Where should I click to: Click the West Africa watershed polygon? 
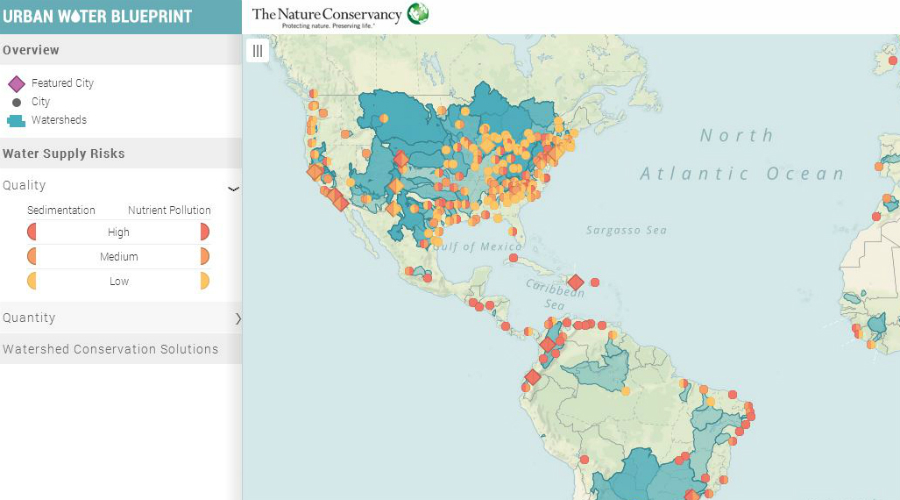(x=878, y=324)
